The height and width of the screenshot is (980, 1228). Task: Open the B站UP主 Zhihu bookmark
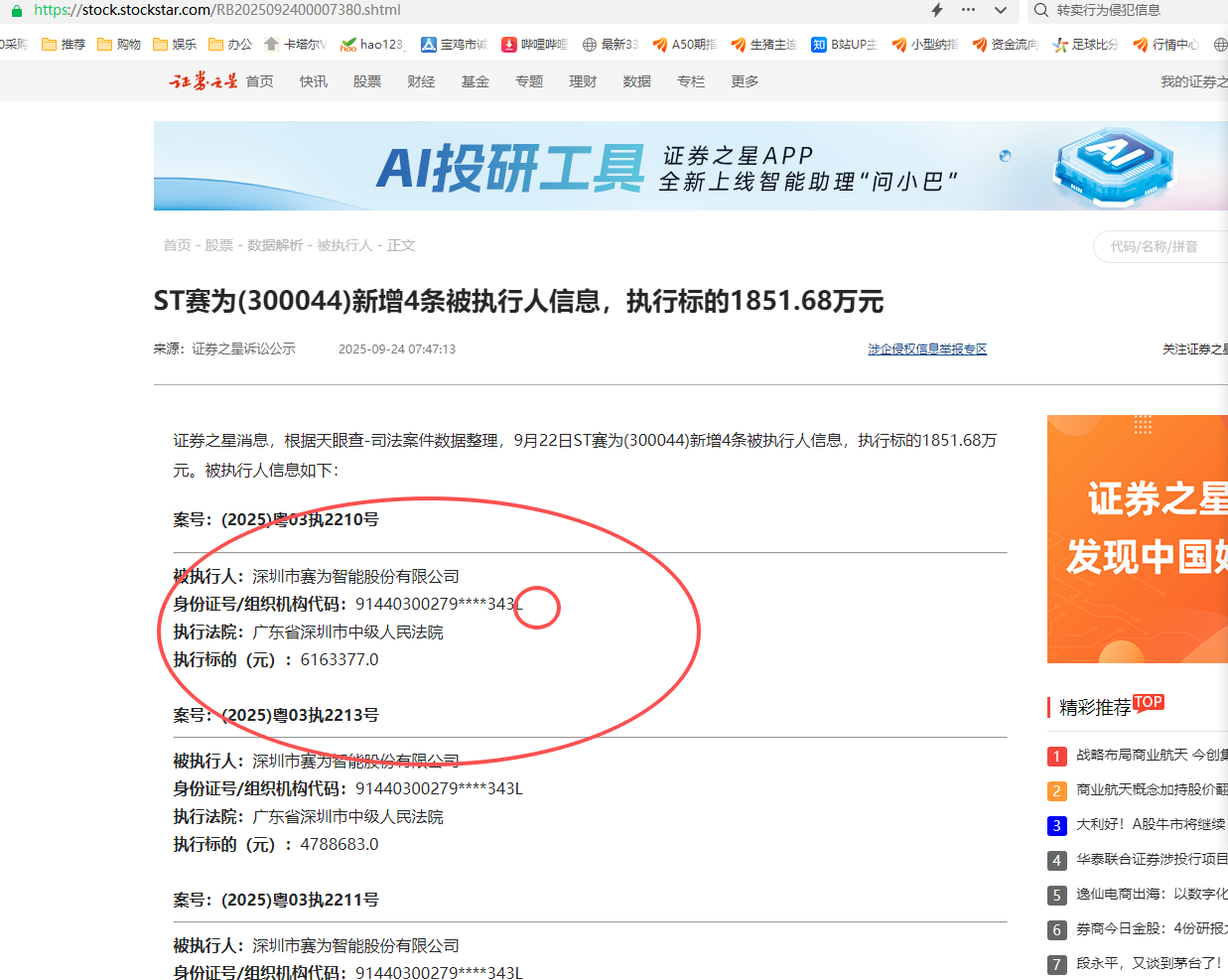[x=845, y=45]
